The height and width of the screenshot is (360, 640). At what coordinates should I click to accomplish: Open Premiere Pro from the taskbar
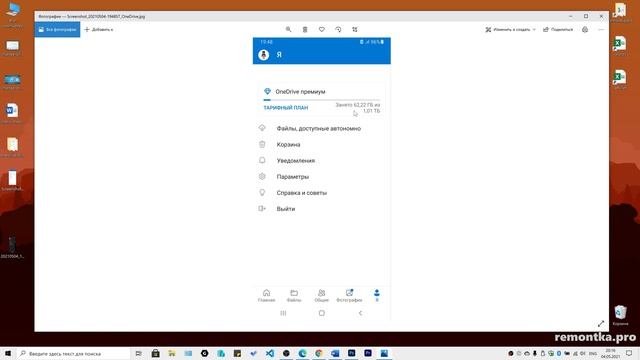[368, 353]
